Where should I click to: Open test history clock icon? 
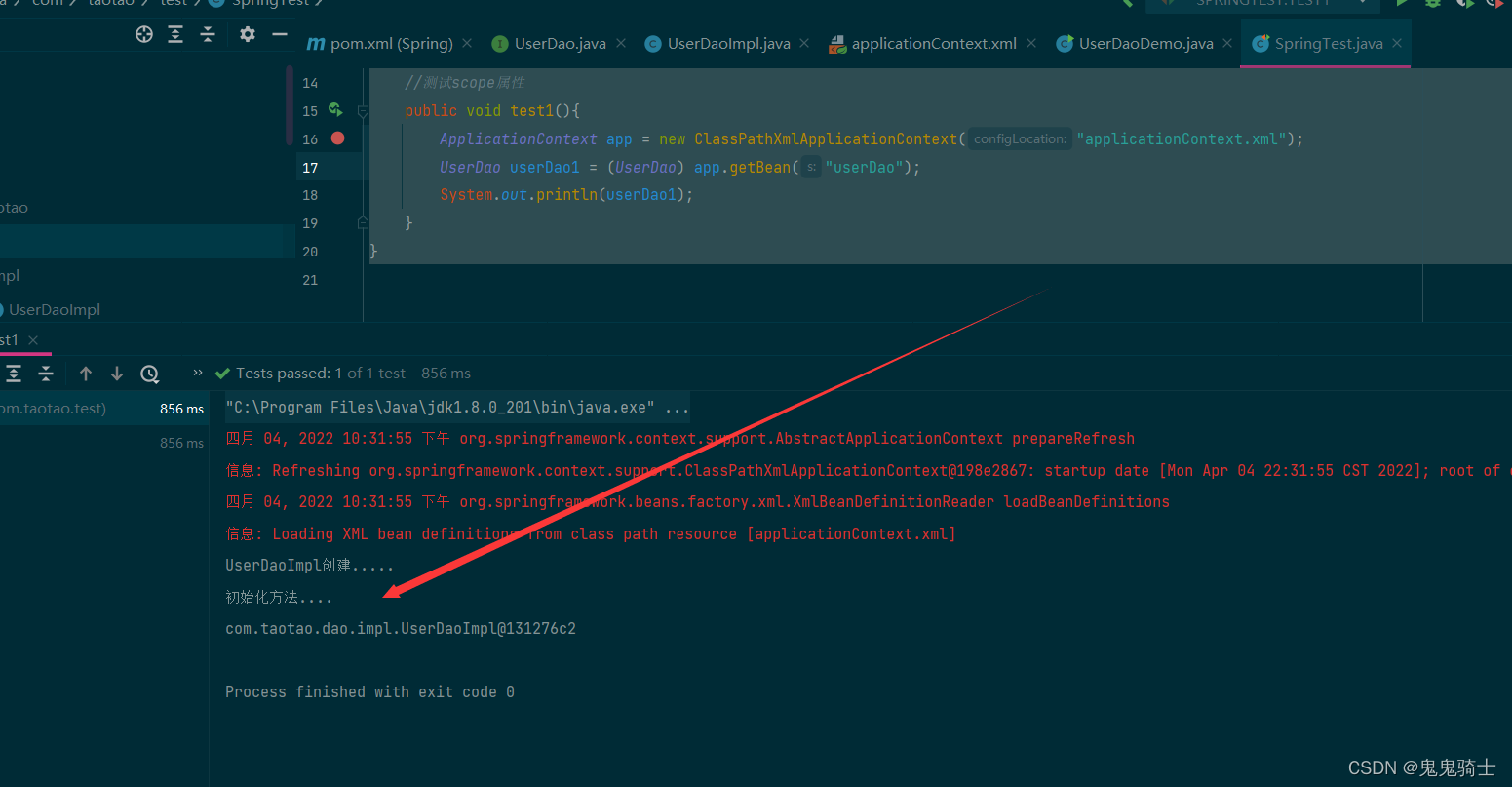click(x=149, y=374)
